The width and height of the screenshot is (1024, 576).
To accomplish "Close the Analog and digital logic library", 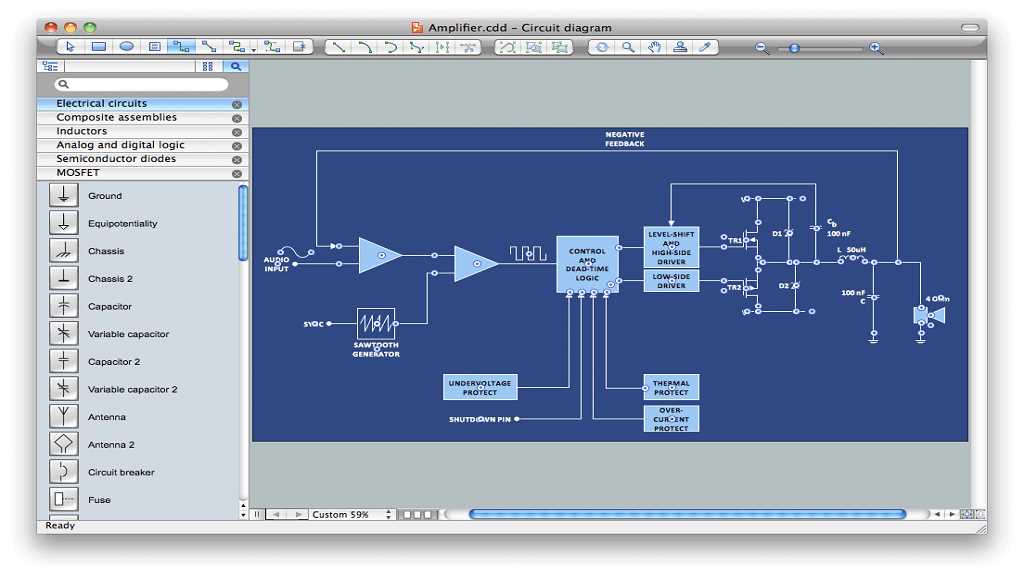I will 237,146.
